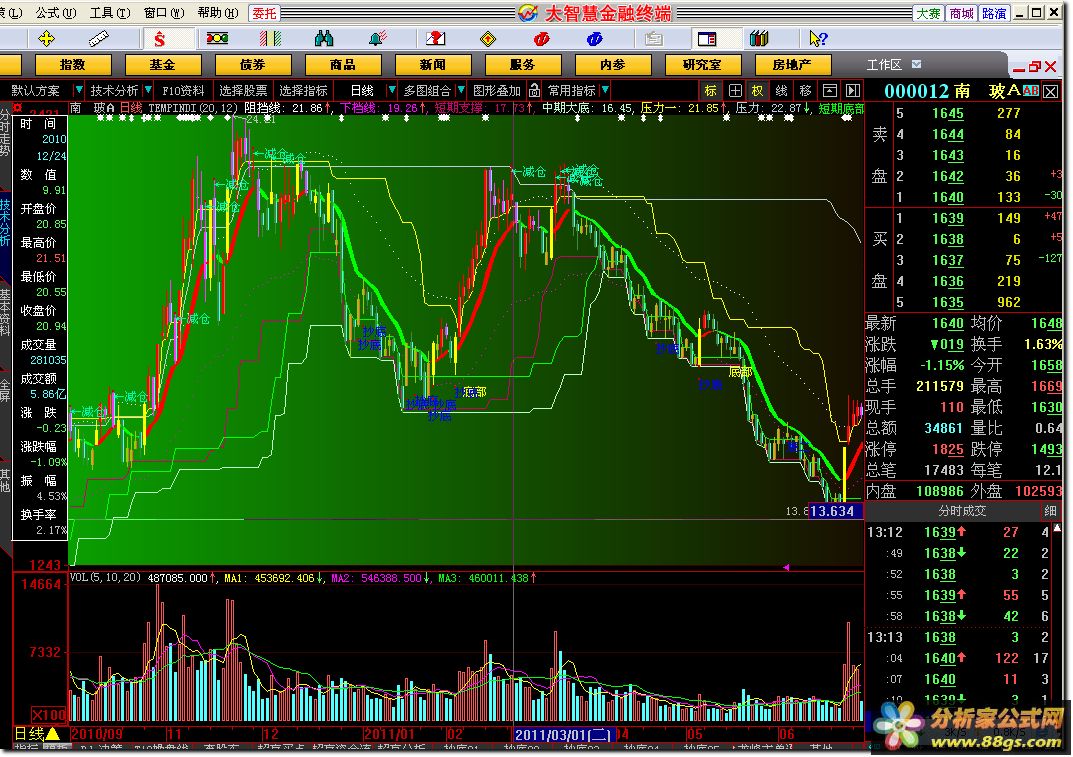Viewport: 1073px width, 757px height.
Task: Open the colored stripes chart icon
Action: coord(270,38)
